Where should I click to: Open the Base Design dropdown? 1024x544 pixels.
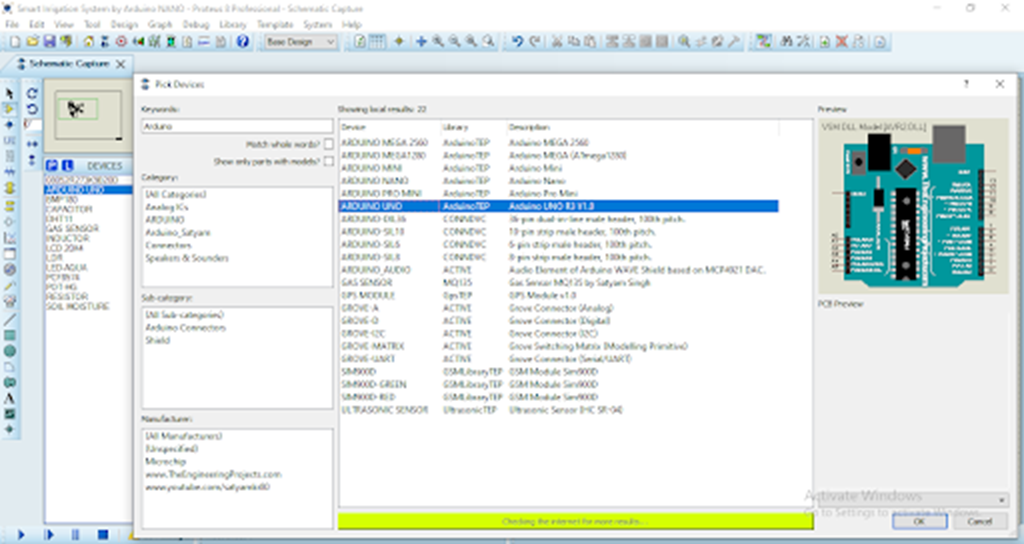click(x=300, y=41)
